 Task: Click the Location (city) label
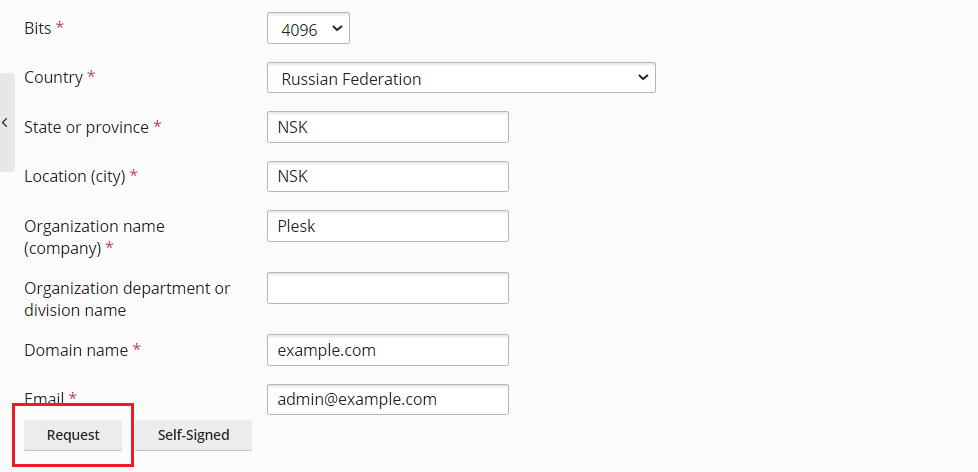[74, 176]
